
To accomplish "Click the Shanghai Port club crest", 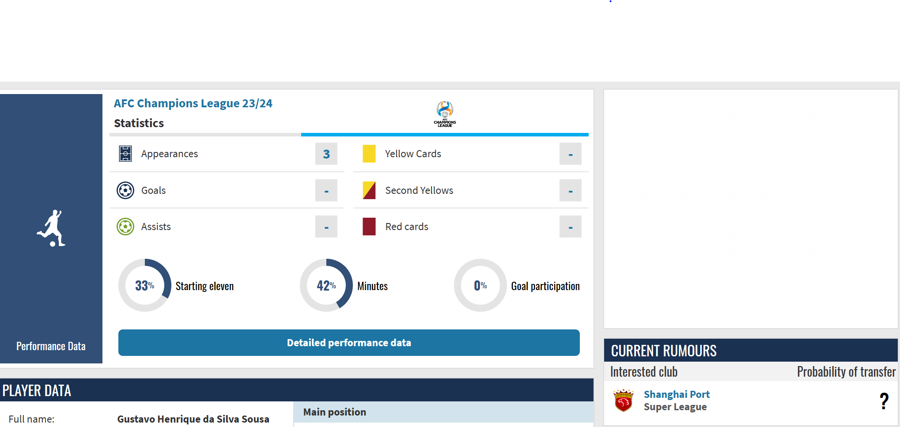I will click(x=623, y=401).
